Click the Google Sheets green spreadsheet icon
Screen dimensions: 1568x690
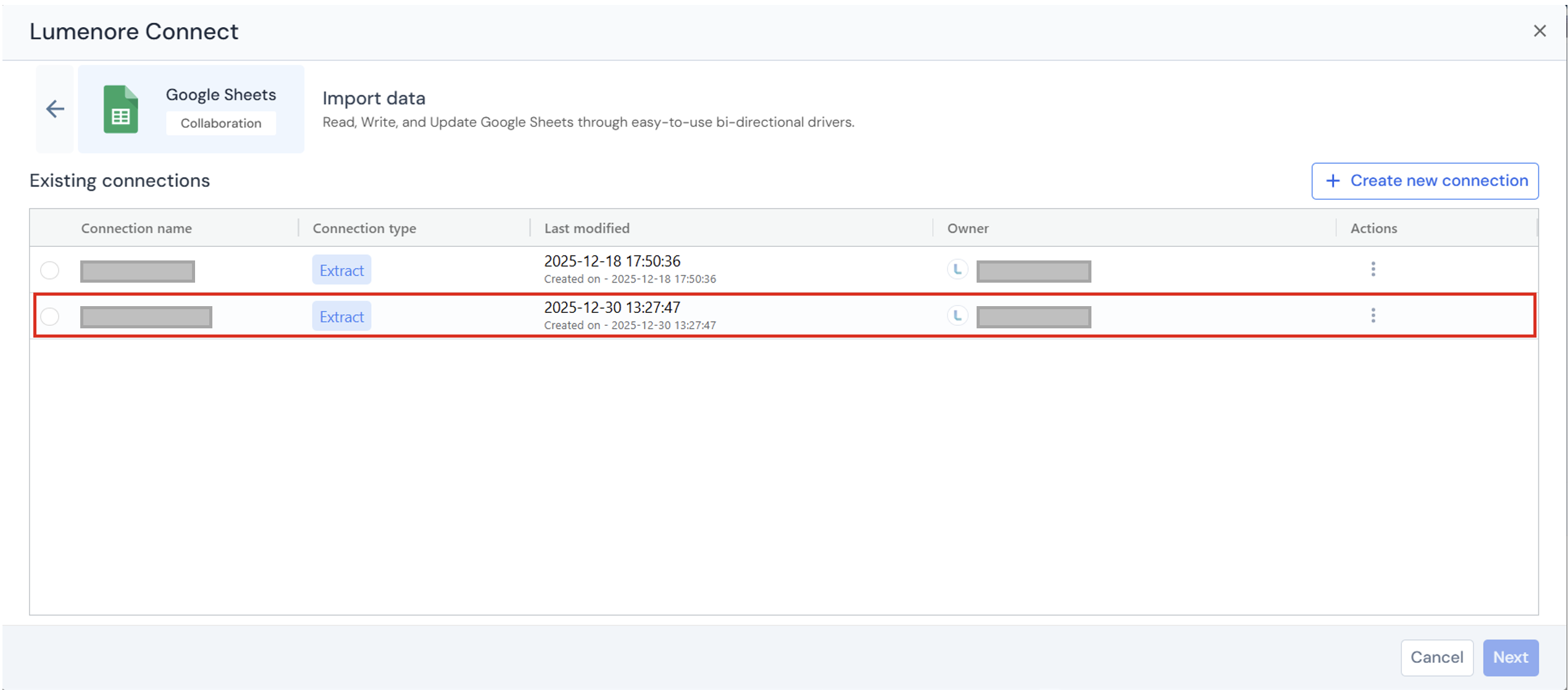[x=120, y=109]
